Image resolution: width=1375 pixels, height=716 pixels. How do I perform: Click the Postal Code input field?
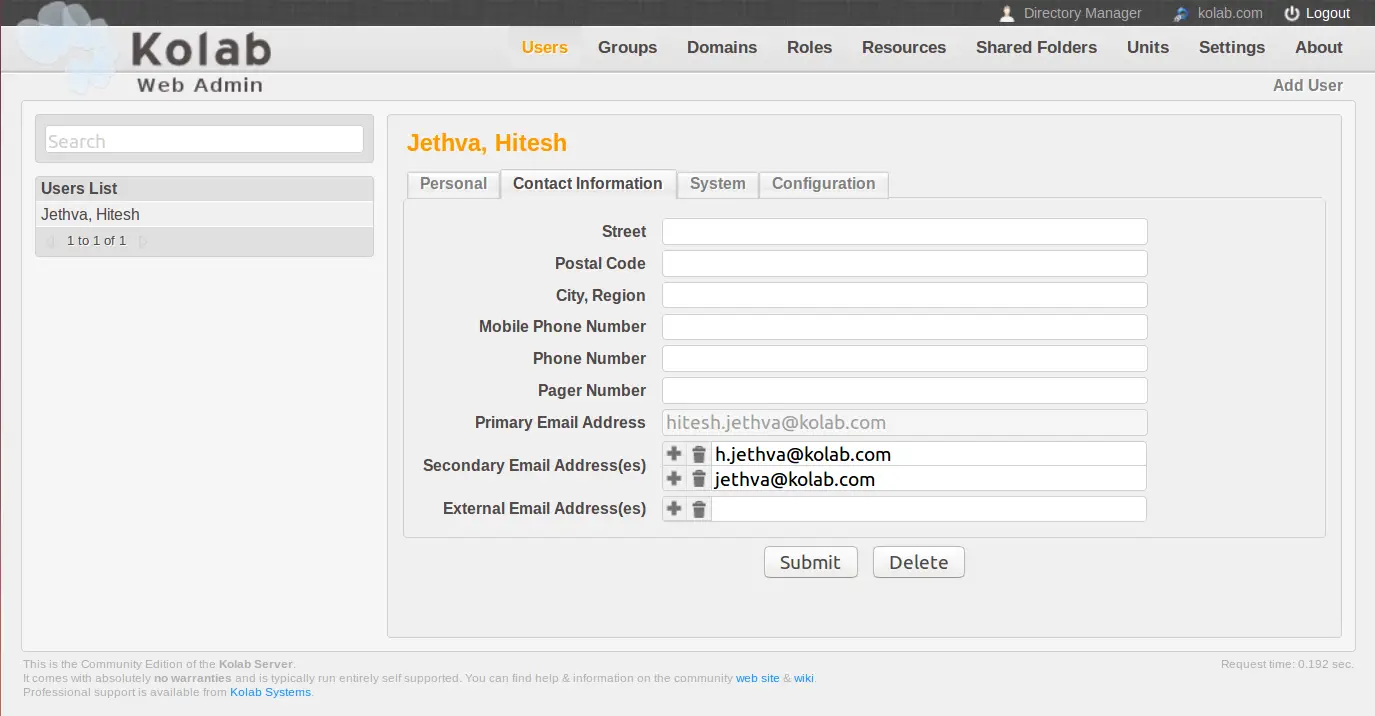click(x=904, y=264)
